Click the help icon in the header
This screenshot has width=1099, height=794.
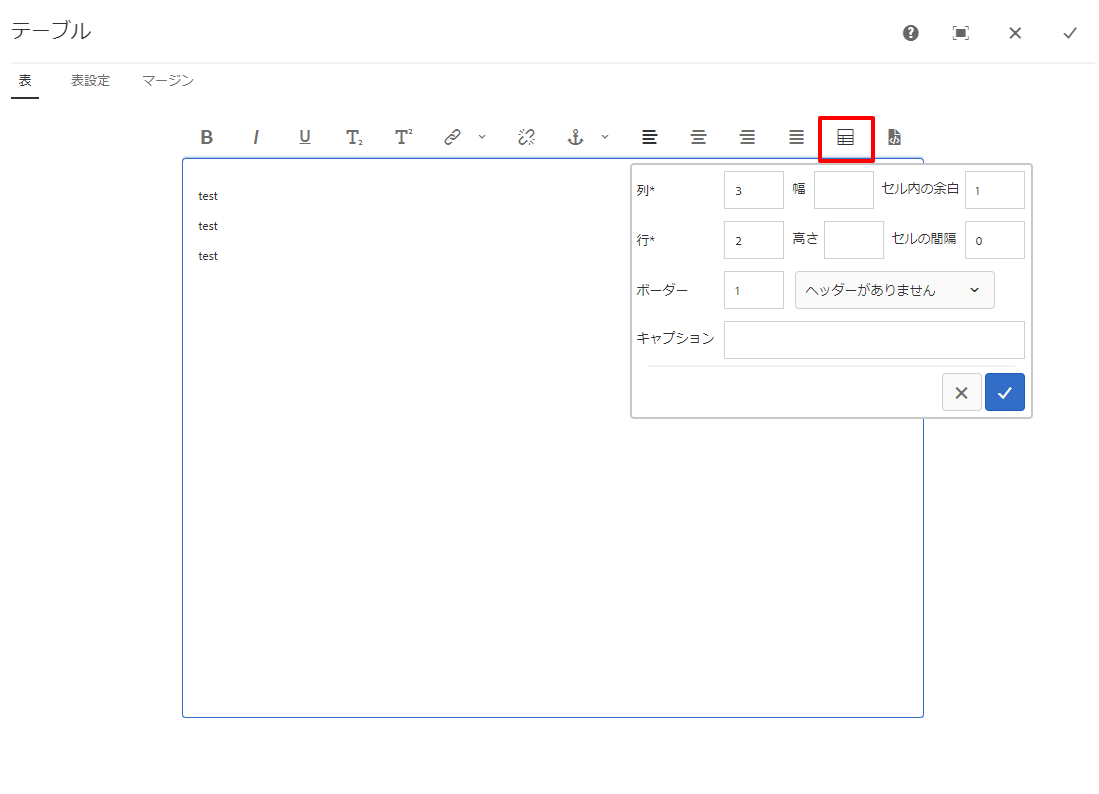909,32
